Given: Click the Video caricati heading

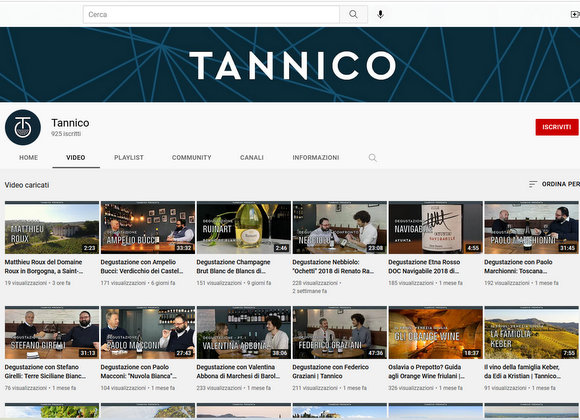Looking at the screenshot, I should [27, 185].
